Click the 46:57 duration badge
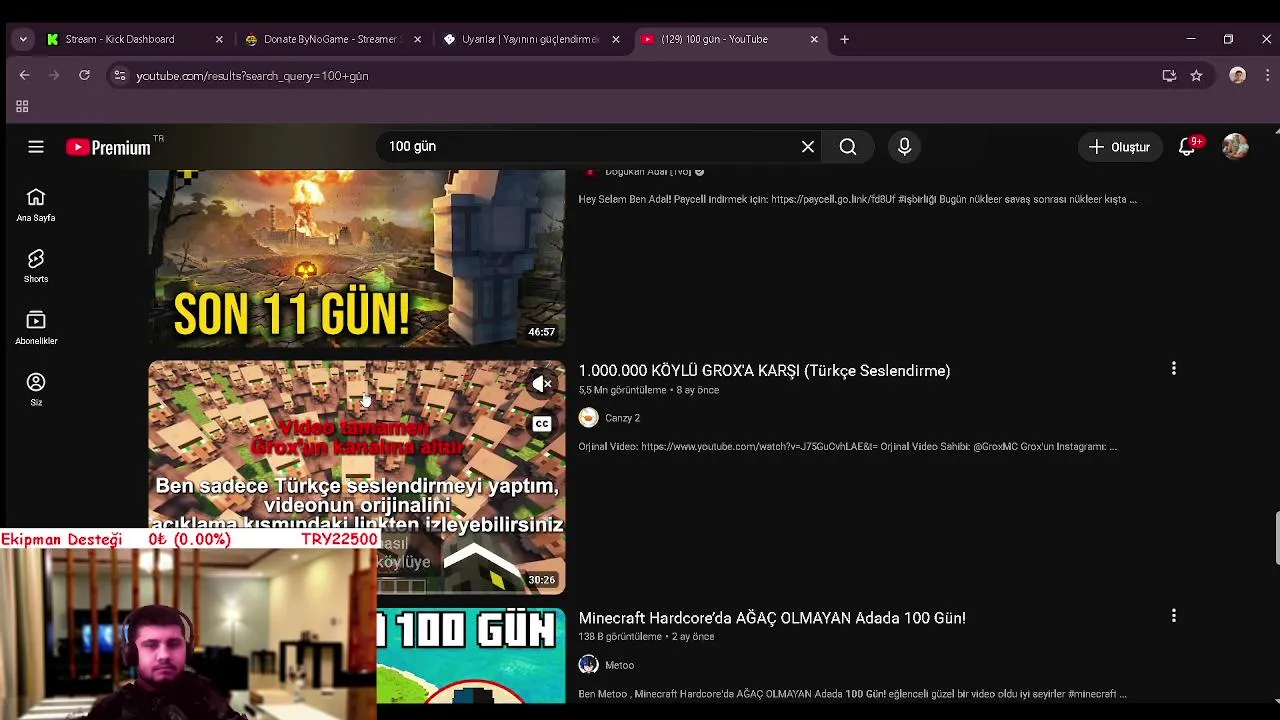The image size is (1280, 720). (541, 332)
